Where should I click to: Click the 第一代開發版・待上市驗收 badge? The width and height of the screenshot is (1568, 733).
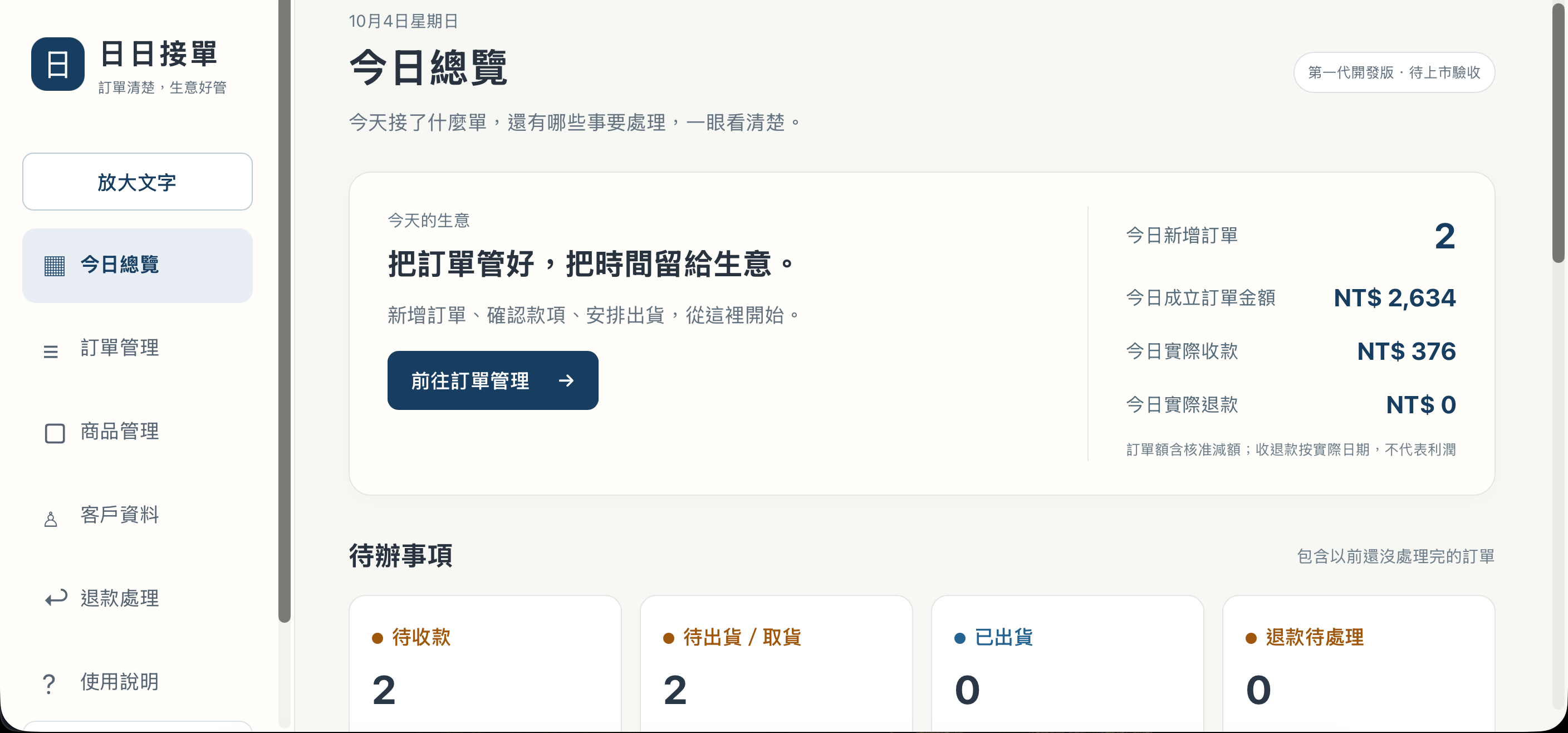coord(1393,72)
